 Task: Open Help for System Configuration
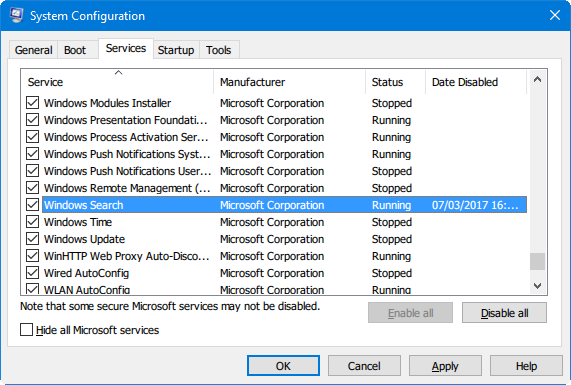point(526,366)
